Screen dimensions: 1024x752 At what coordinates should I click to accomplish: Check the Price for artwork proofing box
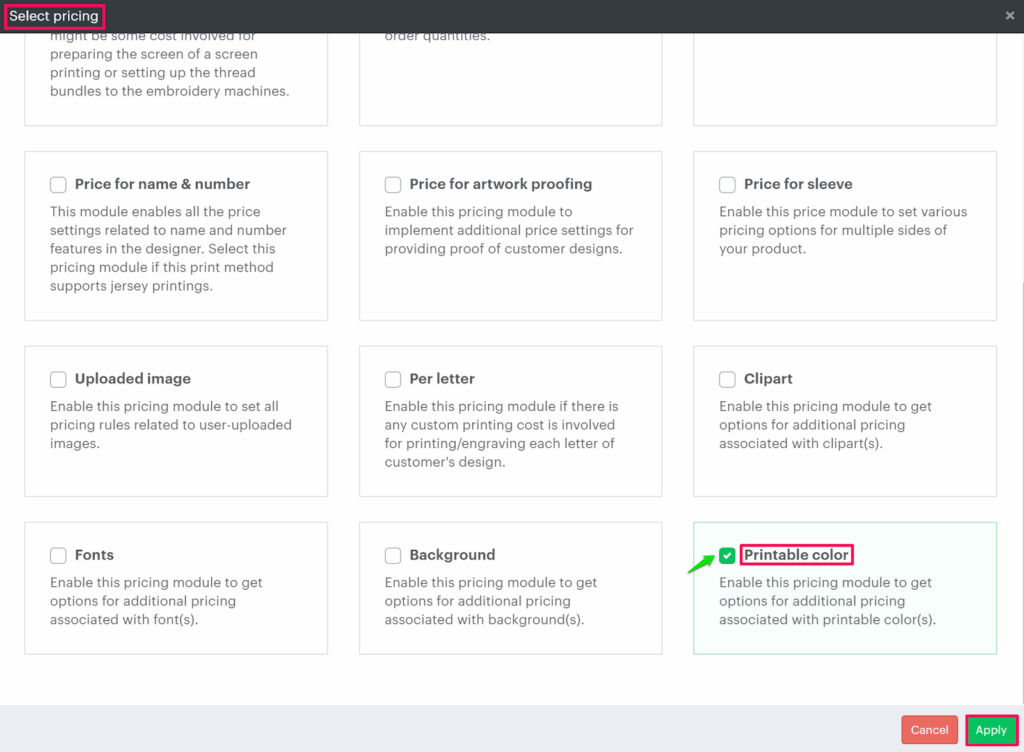click(393, 185)
